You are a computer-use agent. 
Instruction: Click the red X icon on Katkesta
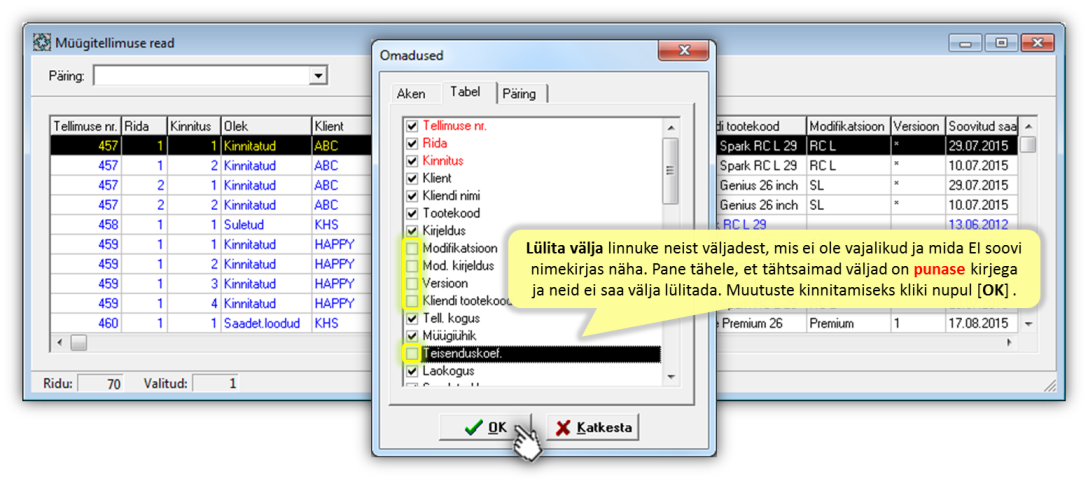[x=565, y=428]
